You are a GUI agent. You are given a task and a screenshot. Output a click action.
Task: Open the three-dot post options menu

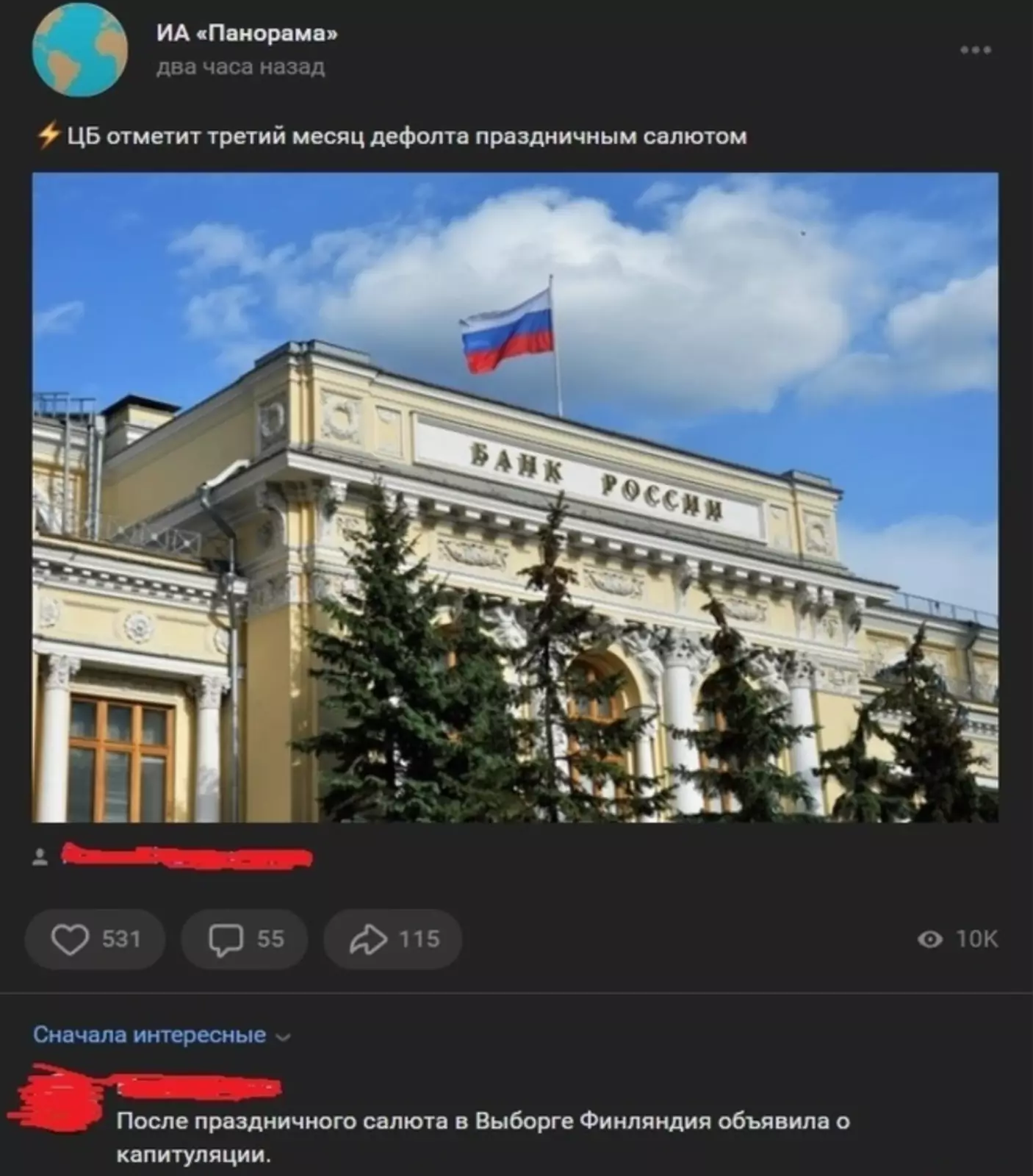[976, 50]
